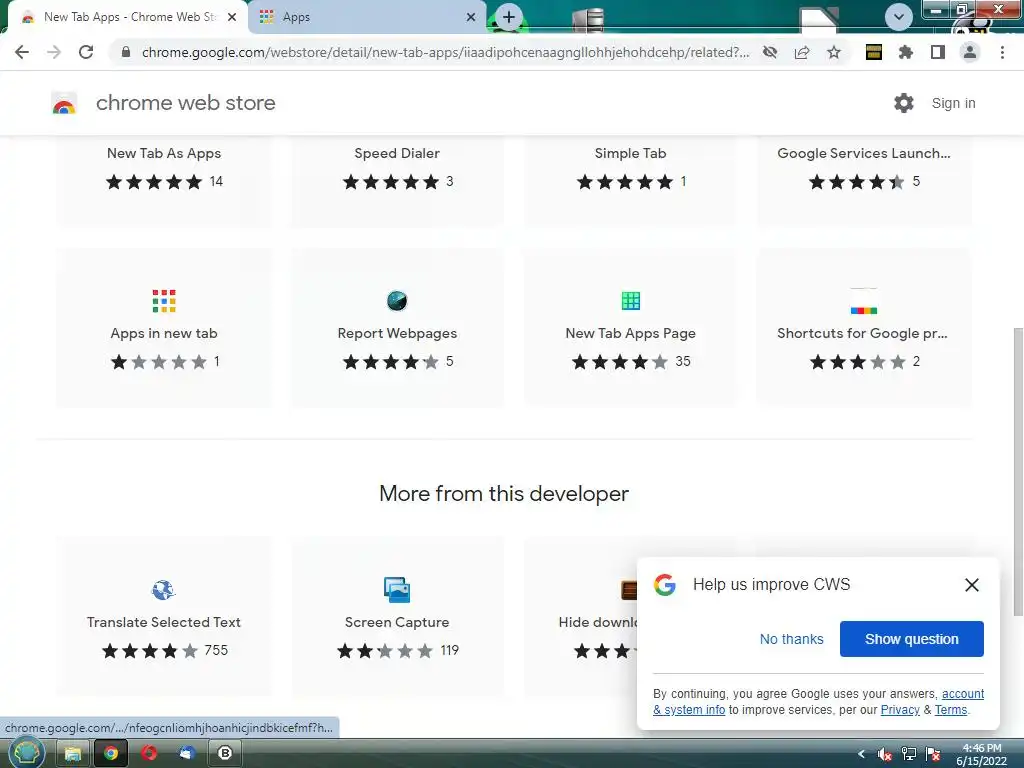Open Web Store settings gear

[x=904, y=103]
